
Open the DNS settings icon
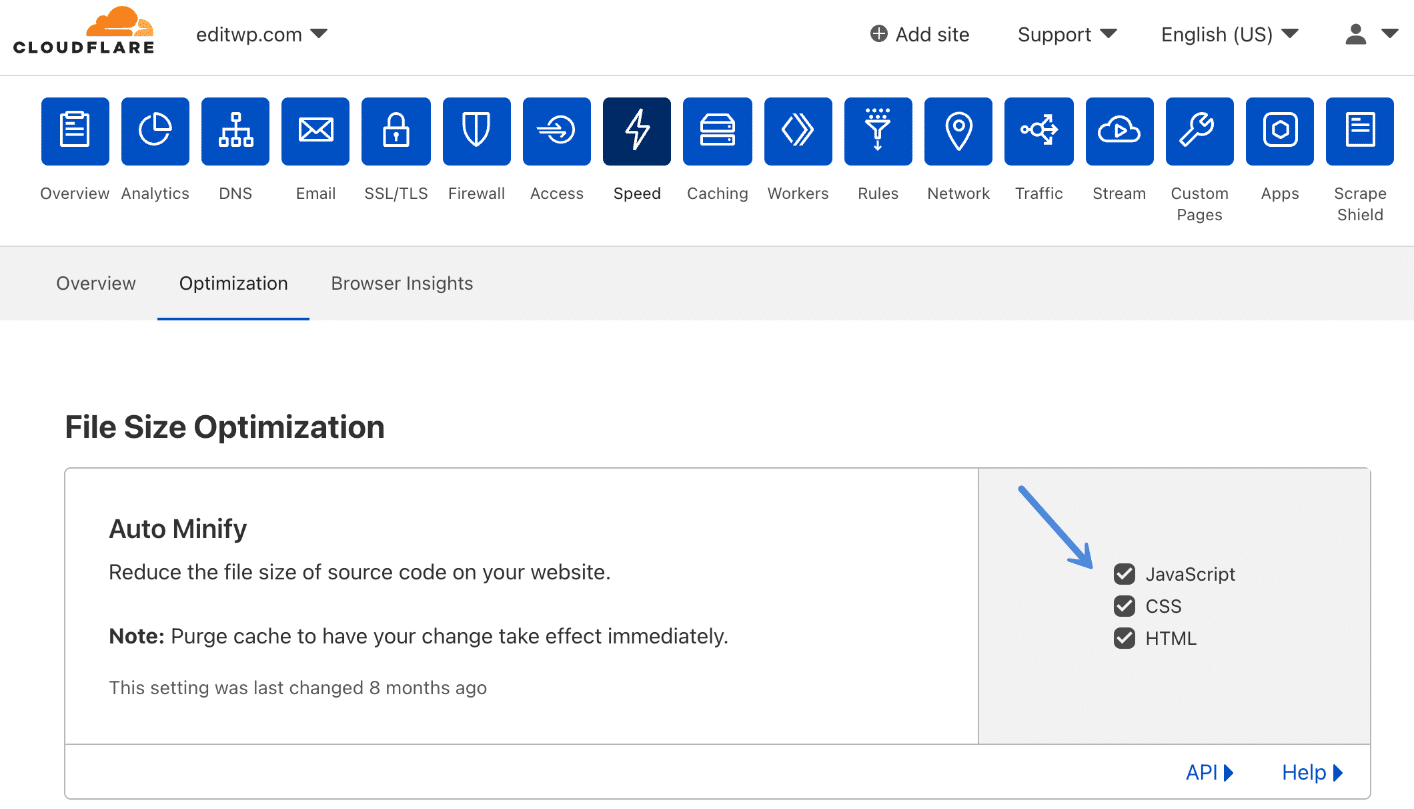(x=235, y=131)
